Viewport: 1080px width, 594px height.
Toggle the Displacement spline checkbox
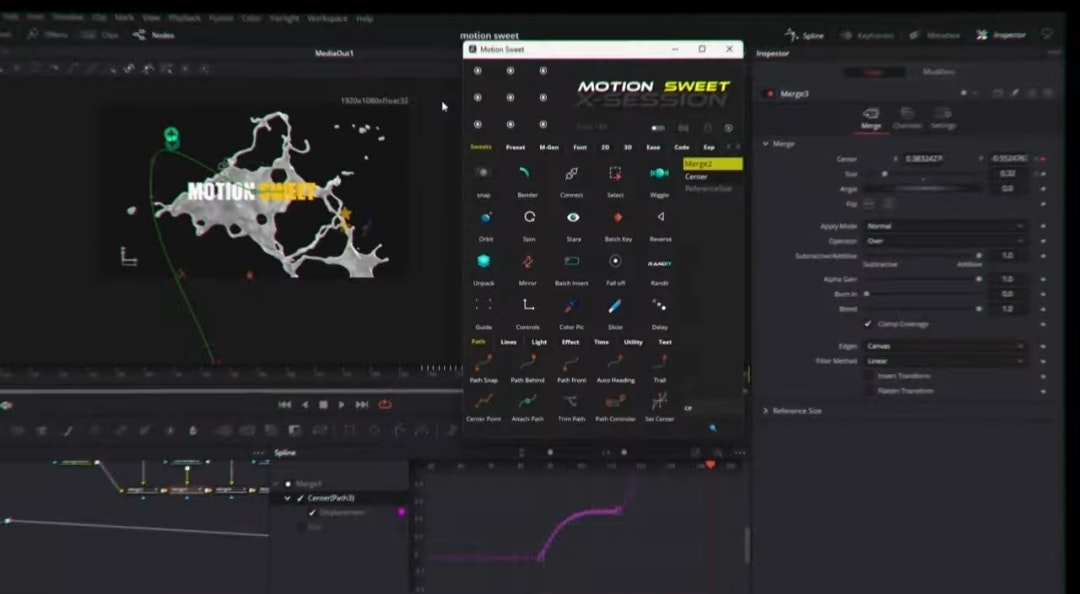312,513
